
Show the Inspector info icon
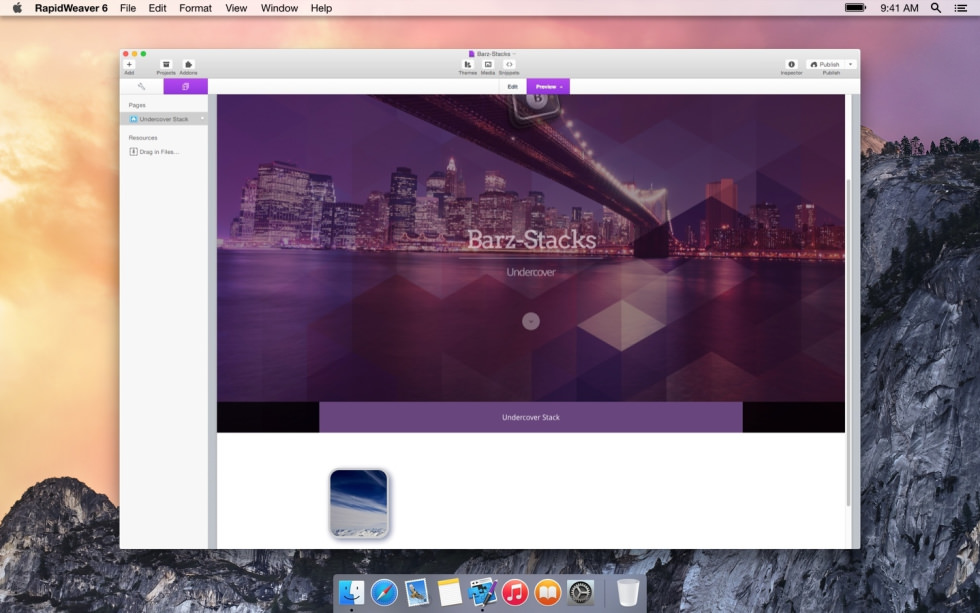tap(791, 64)
